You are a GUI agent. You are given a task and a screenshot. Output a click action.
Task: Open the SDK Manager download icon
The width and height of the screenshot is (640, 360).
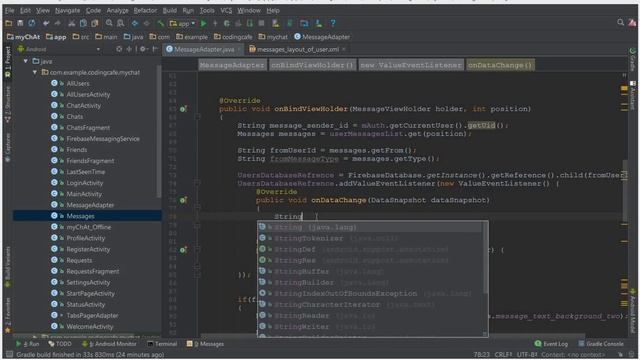pos(318,24)
